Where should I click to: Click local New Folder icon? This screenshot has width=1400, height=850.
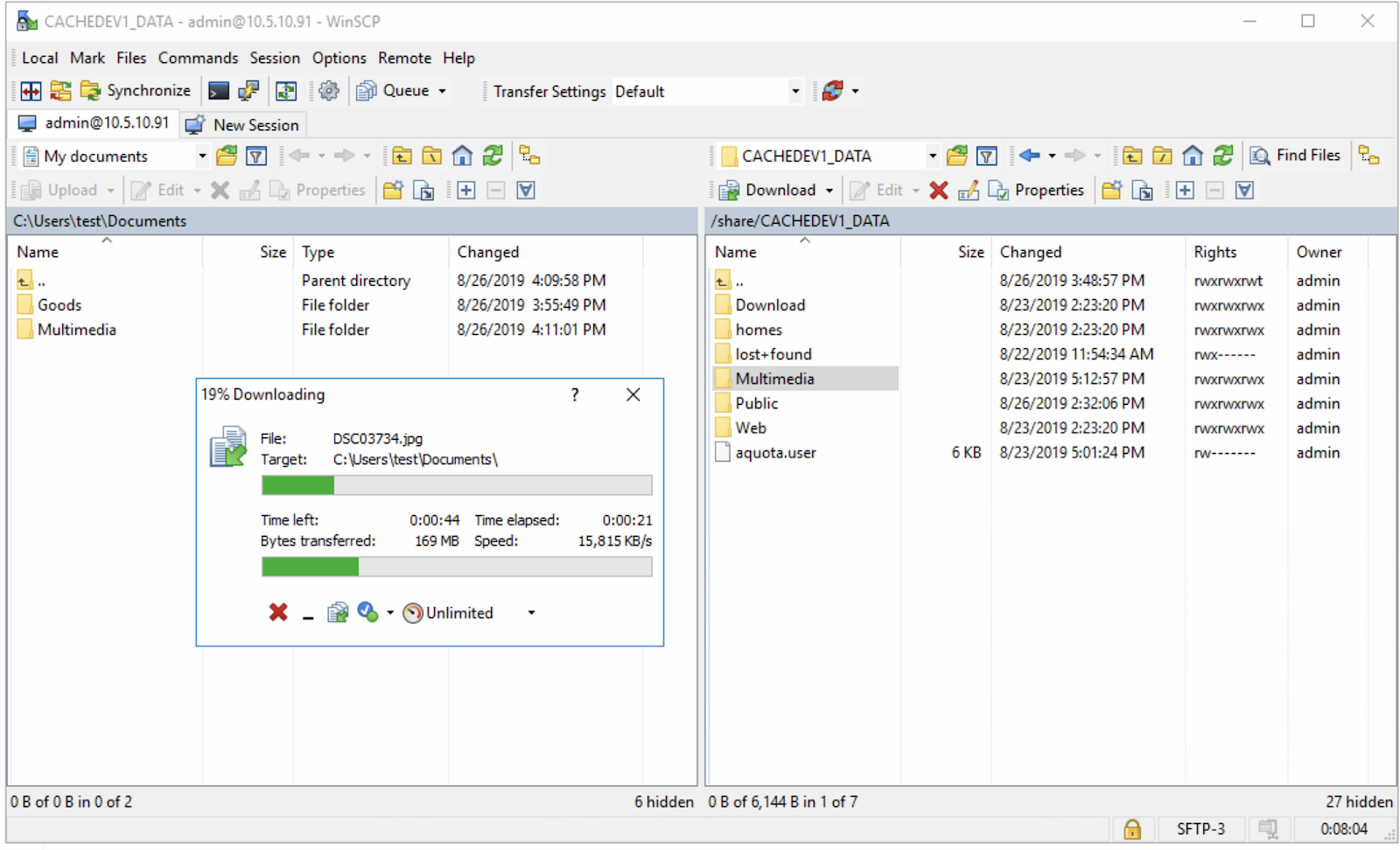(x=393, y=191)
